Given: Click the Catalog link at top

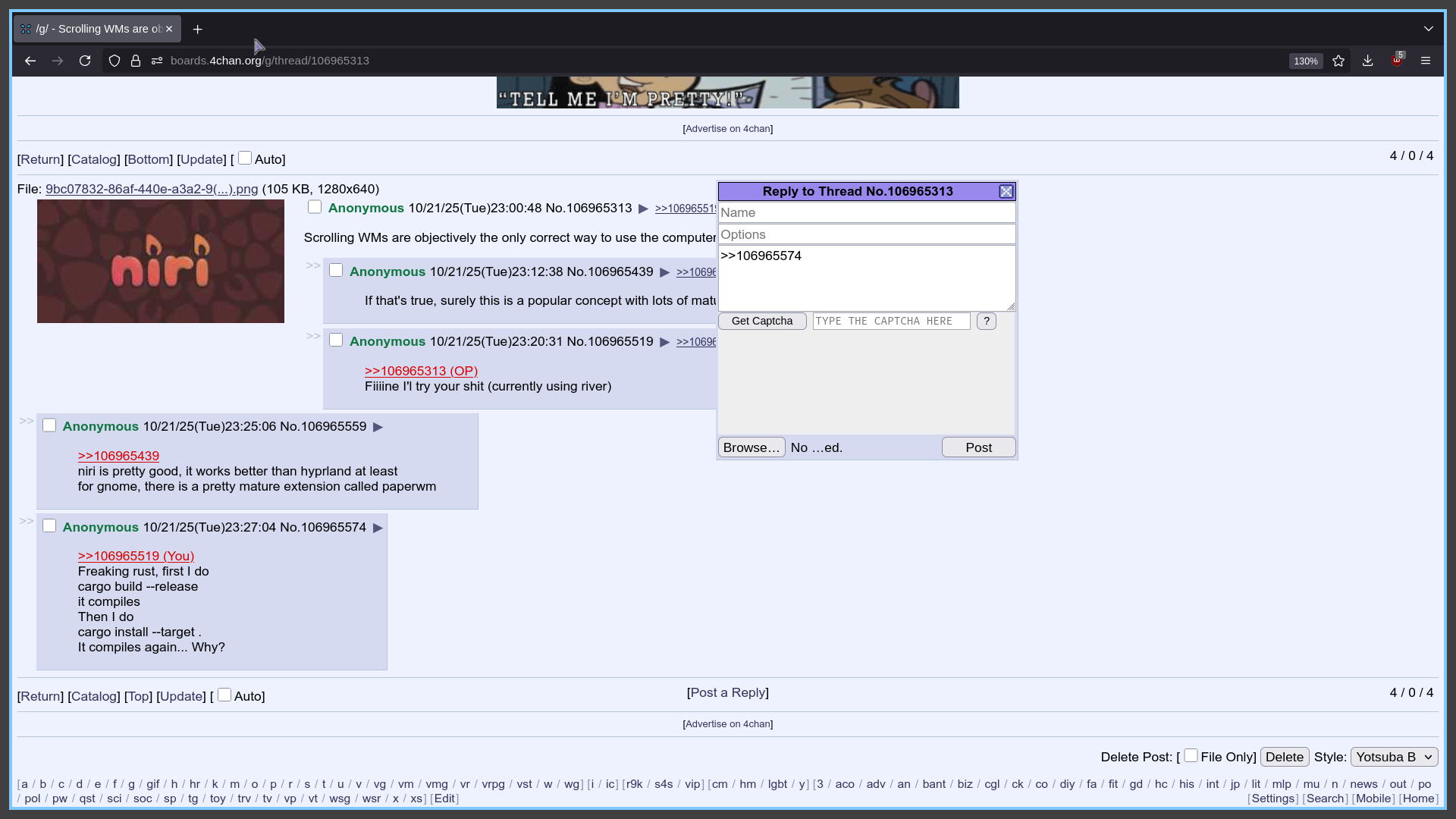Looking at the screenshot, I should click(x=94, y=159).
